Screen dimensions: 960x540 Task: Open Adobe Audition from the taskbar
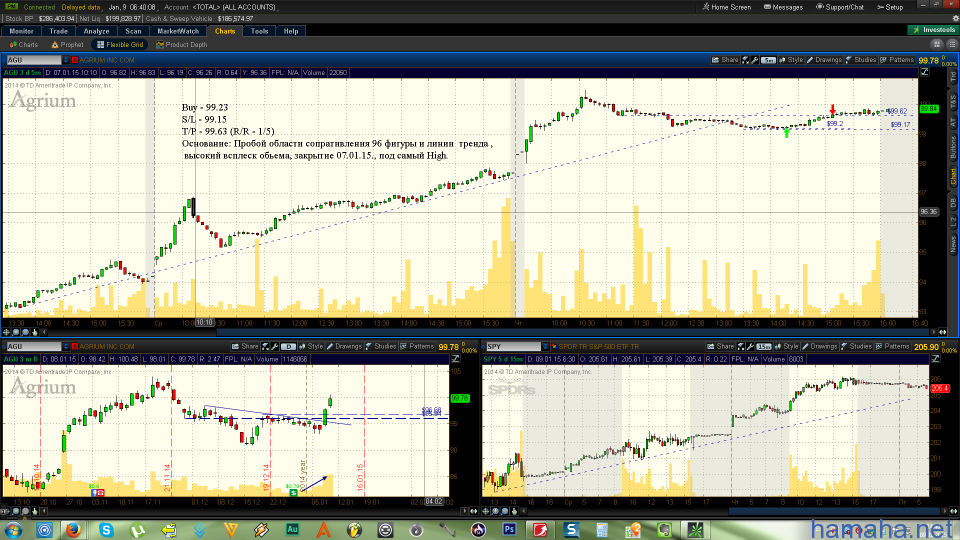(x=292, y=529)
